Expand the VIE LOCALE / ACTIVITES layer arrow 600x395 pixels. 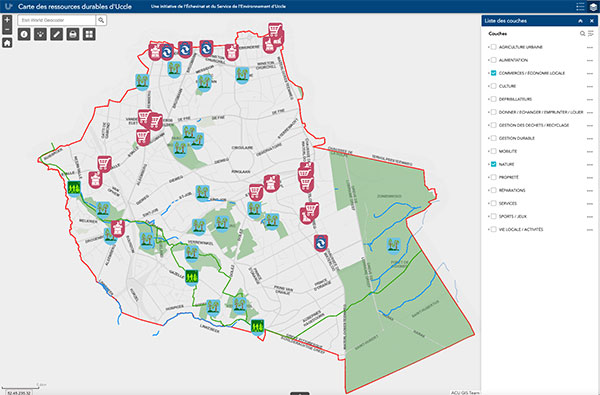click(489, 229)
